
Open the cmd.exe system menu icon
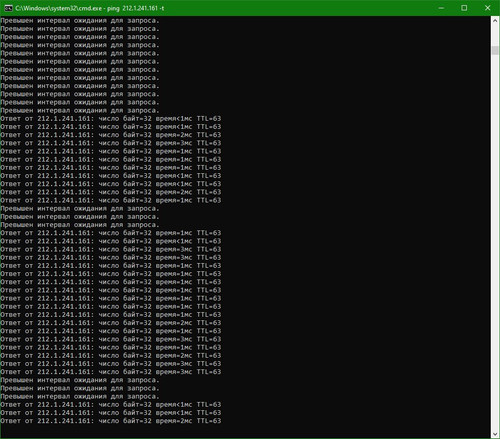pos(8,8)
